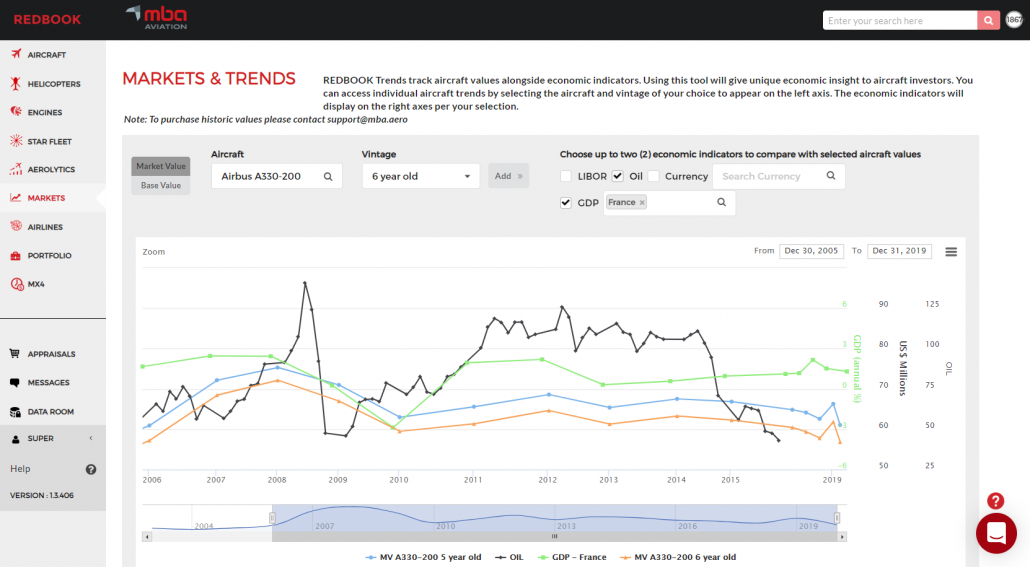
Task: Click the navigator scrollbar thumb
Action: click(555, 537)
